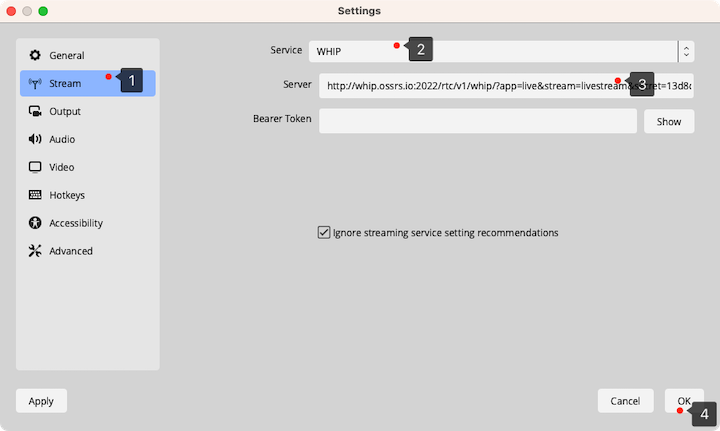
Task: Focus the Bearer Token text field
Action: pos(477,121)
